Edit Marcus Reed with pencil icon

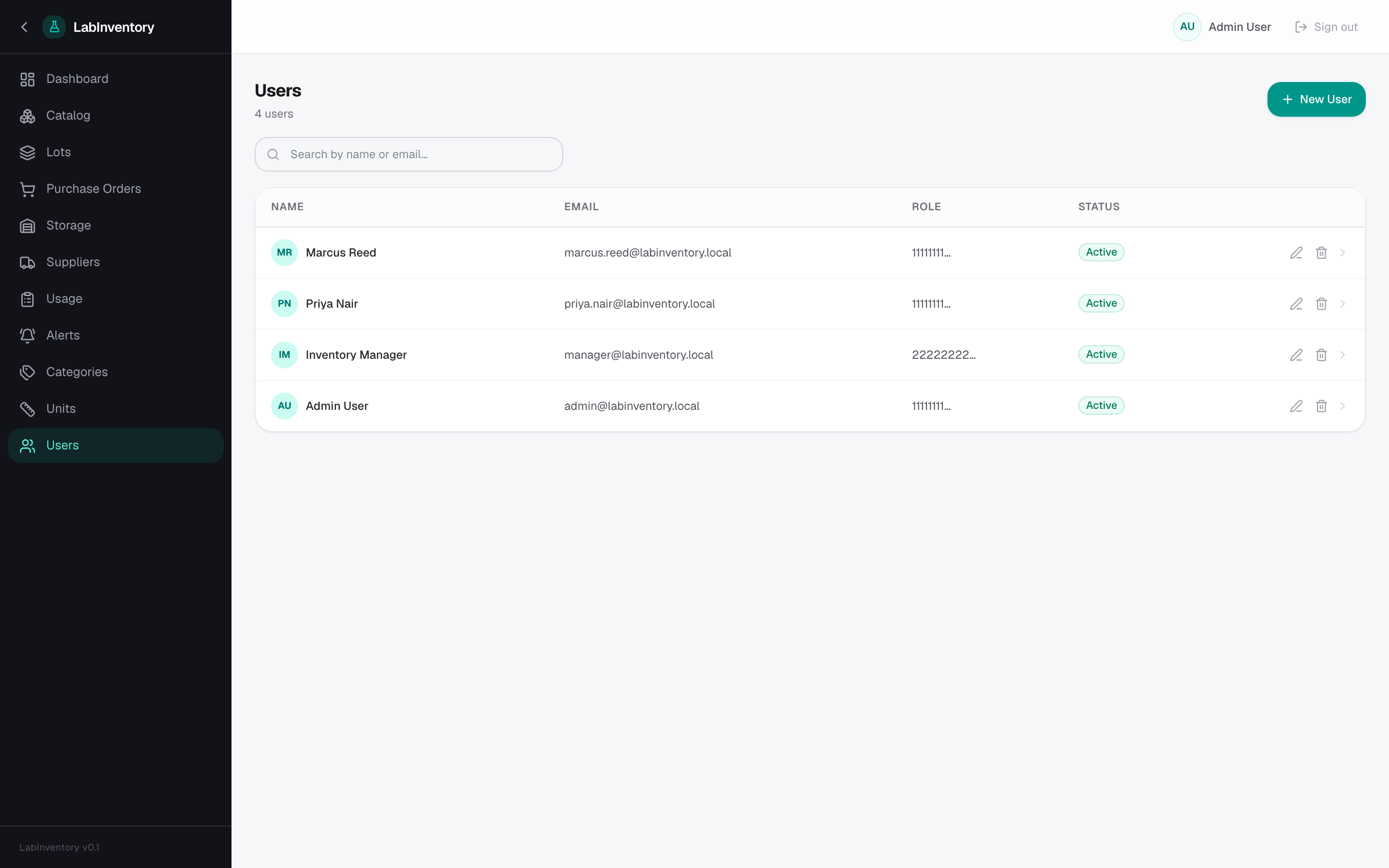click(x=1296, y=253)
